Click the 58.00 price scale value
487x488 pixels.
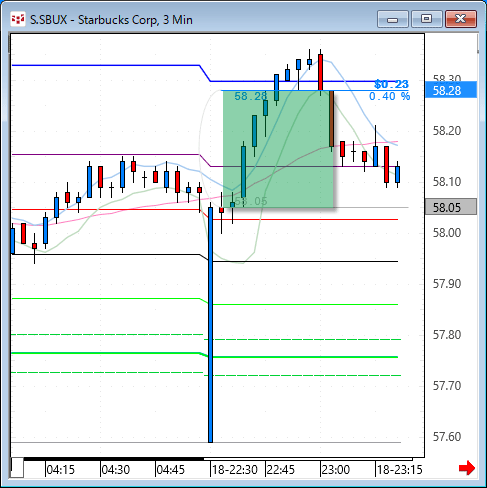(x=447, y=233)
